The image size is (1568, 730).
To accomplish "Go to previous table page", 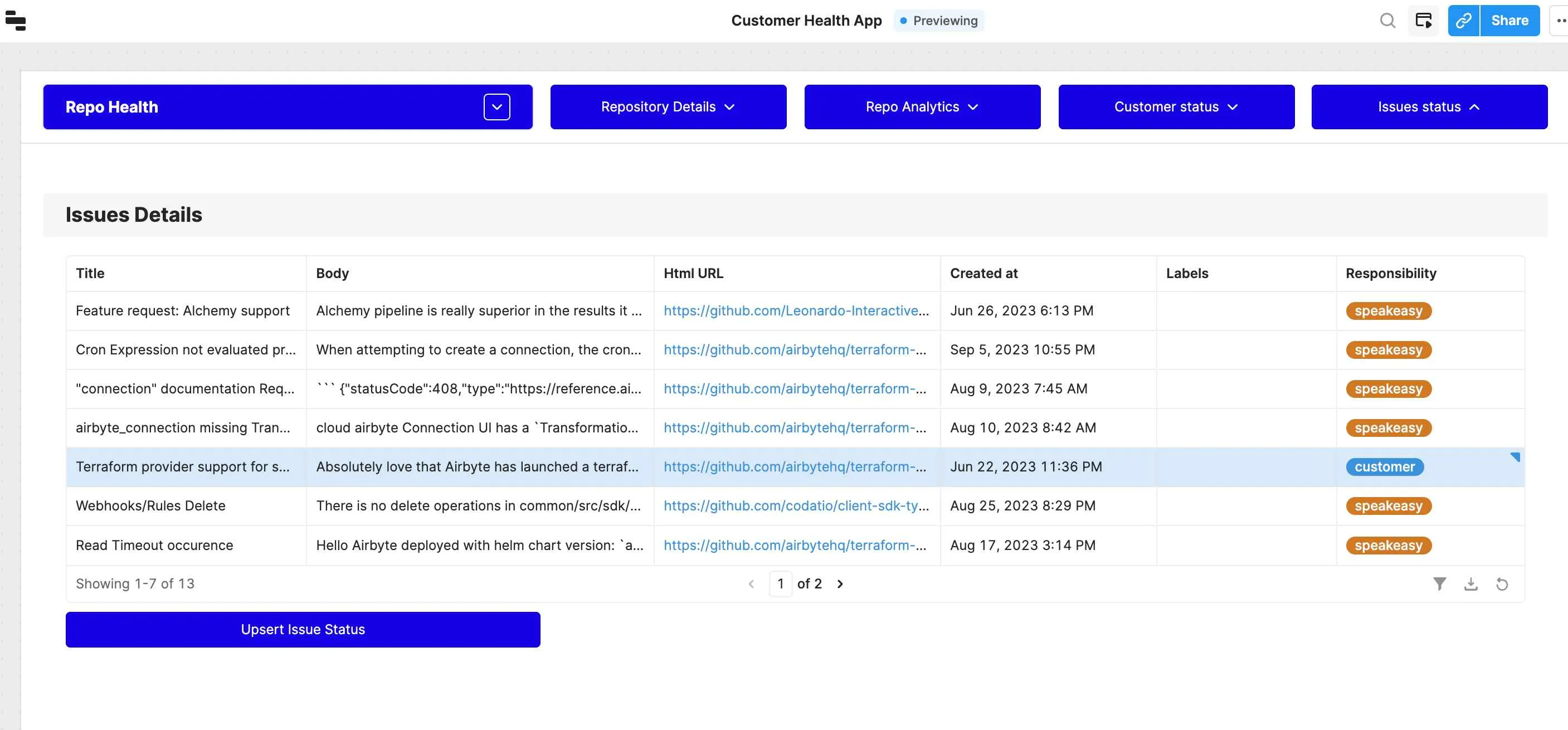I will pyautogui.click(x=751, y=584).
